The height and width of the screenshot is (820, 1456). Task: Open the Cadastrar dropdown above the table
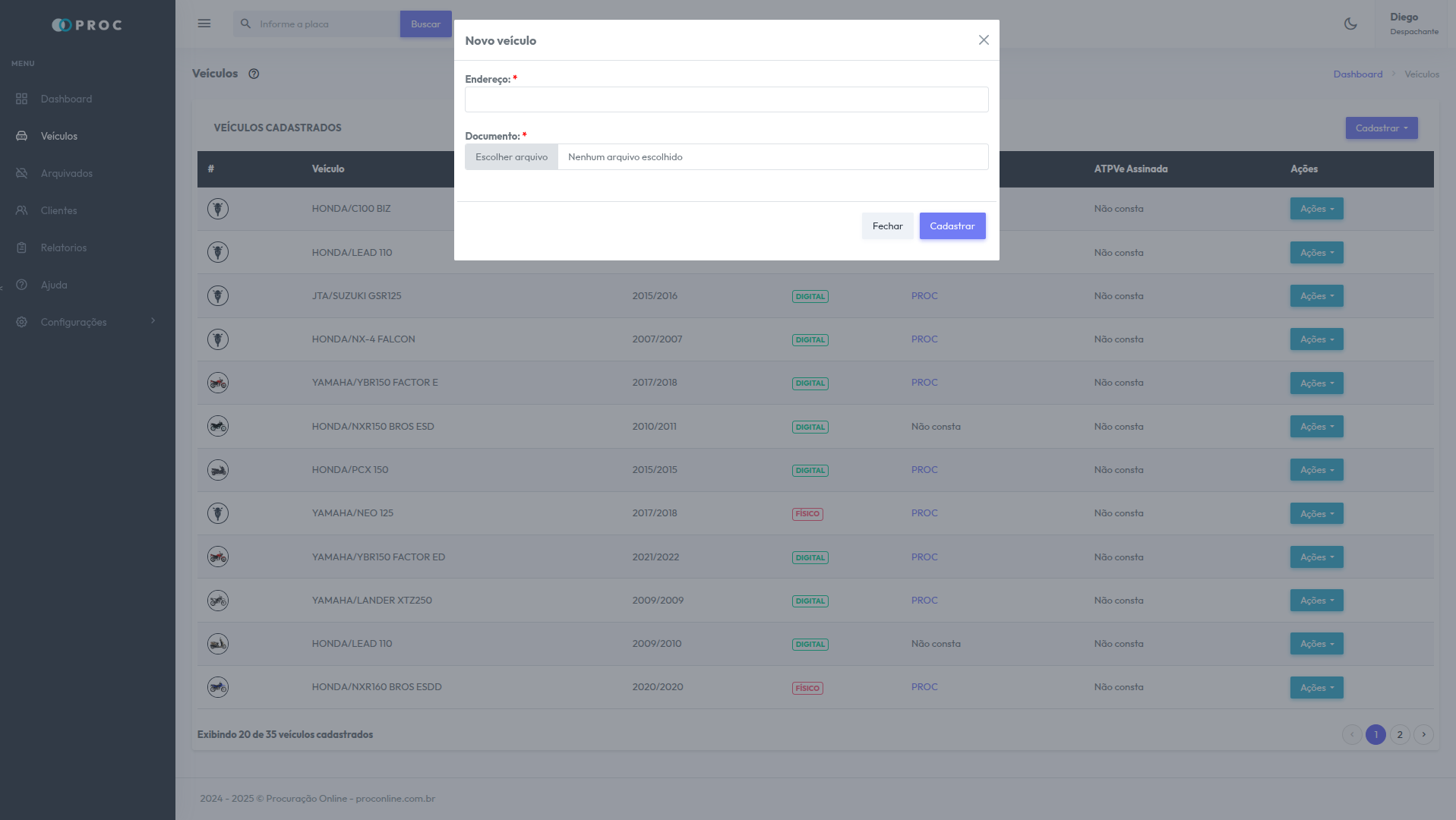pyautogui.click(x=1381, y=128)
